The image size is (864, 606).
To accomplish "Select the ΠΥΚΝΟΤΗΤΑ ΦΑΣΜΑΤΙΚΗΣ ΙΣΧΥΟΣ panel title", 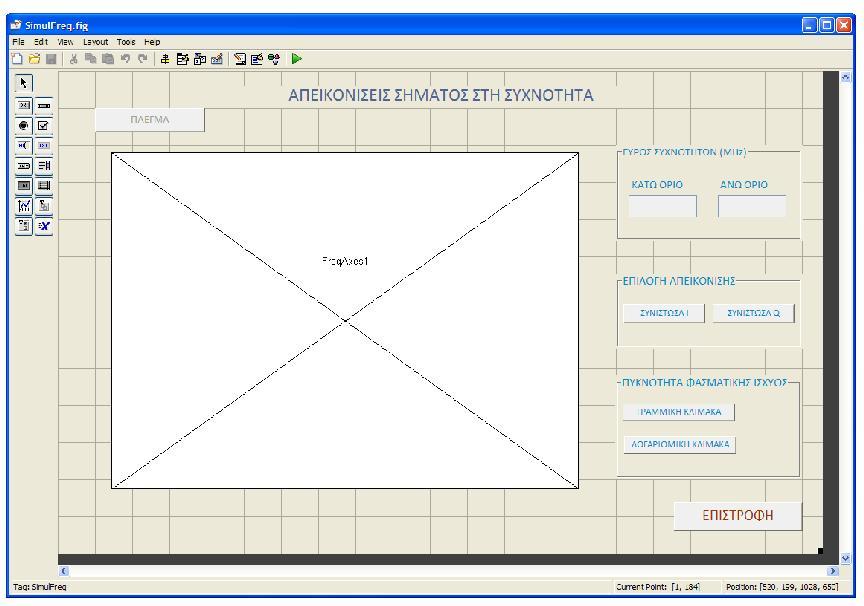I will [x=705, y=382].
